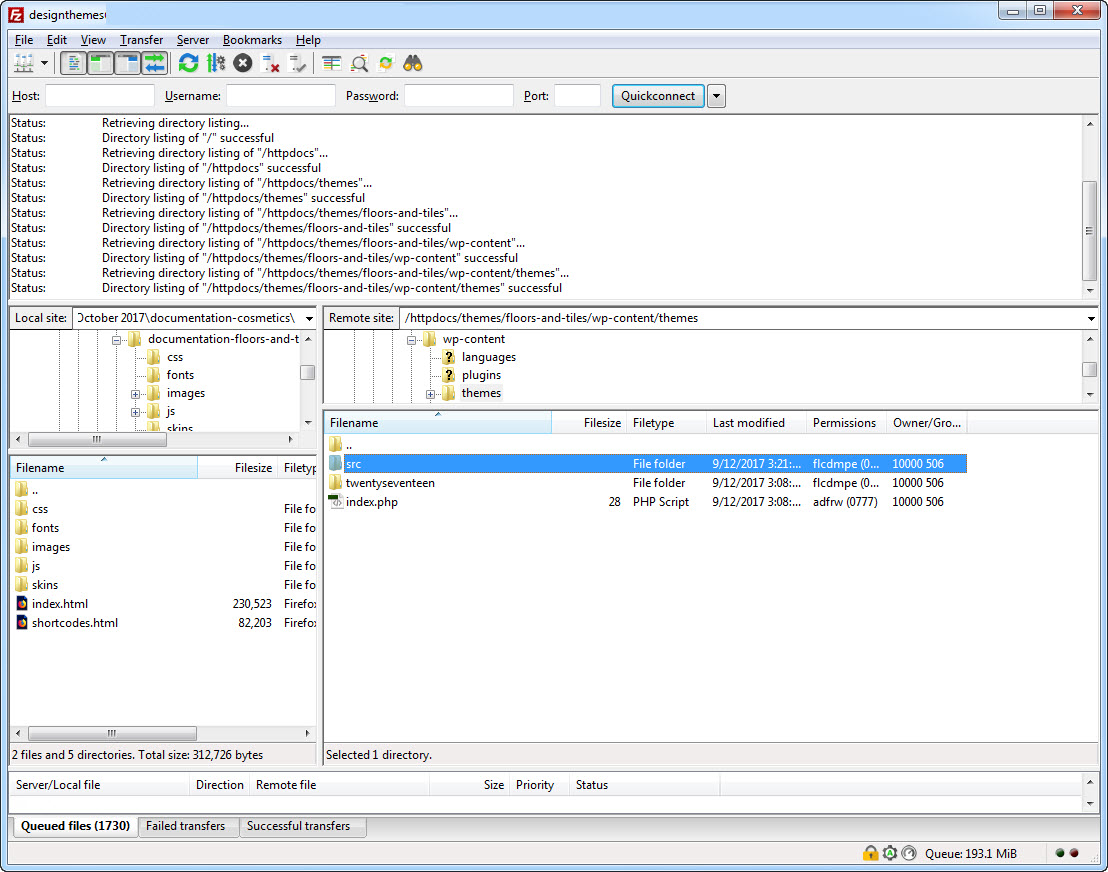Open the Bookmarks menu
Image resolution: width=1108 pixels, height=872 pixels.
click(x=252, y=40)
